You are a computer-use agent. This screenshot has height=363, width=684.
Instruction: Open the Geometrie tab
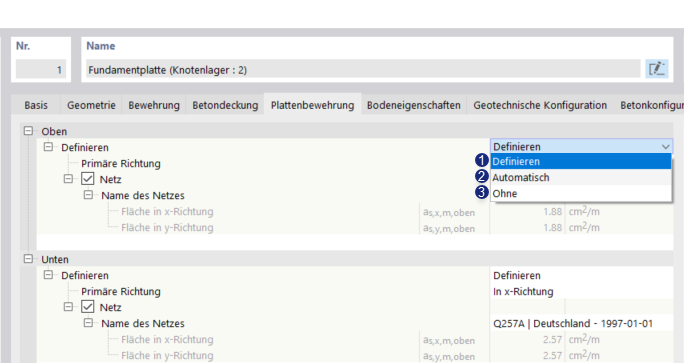tap(91, 105)
